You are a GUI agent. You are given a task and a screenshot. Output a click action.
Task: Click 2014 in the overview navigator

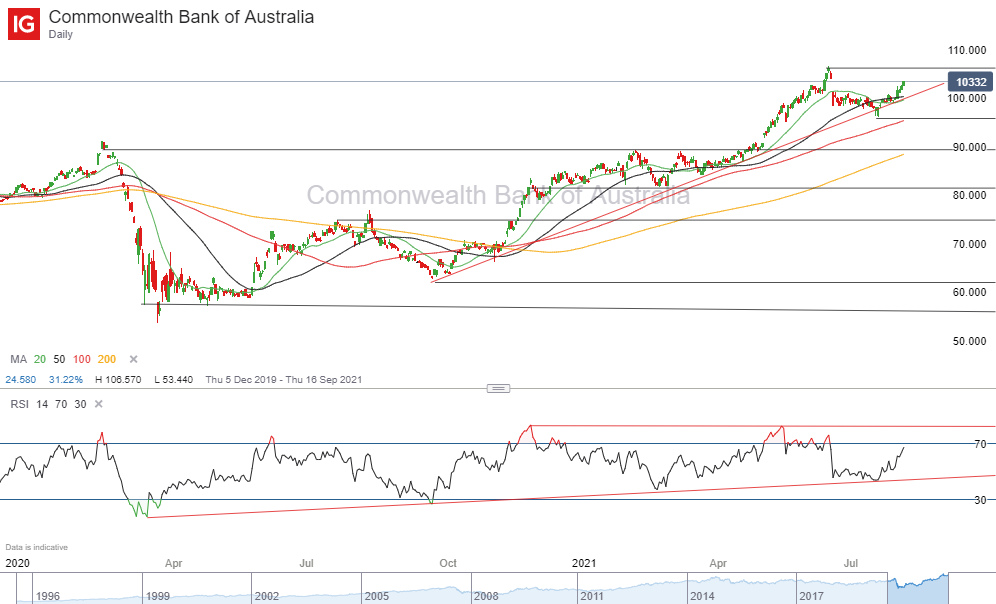pos(703,596)
